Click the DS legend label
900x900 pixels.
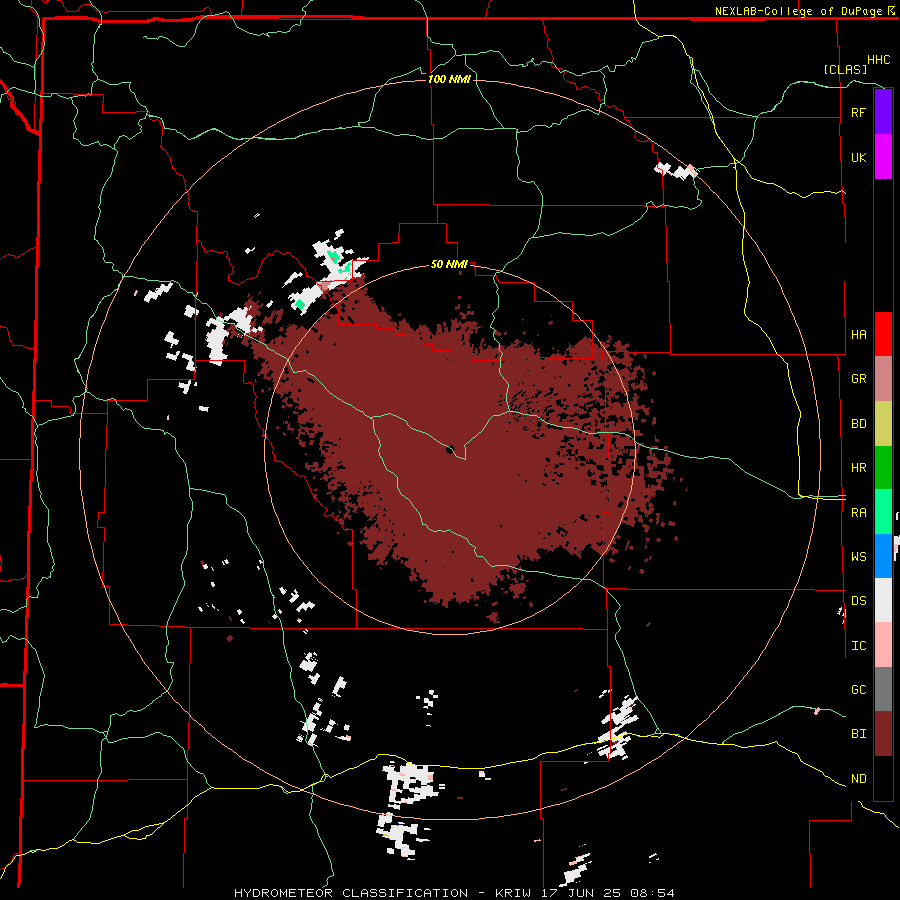(858, 600)
